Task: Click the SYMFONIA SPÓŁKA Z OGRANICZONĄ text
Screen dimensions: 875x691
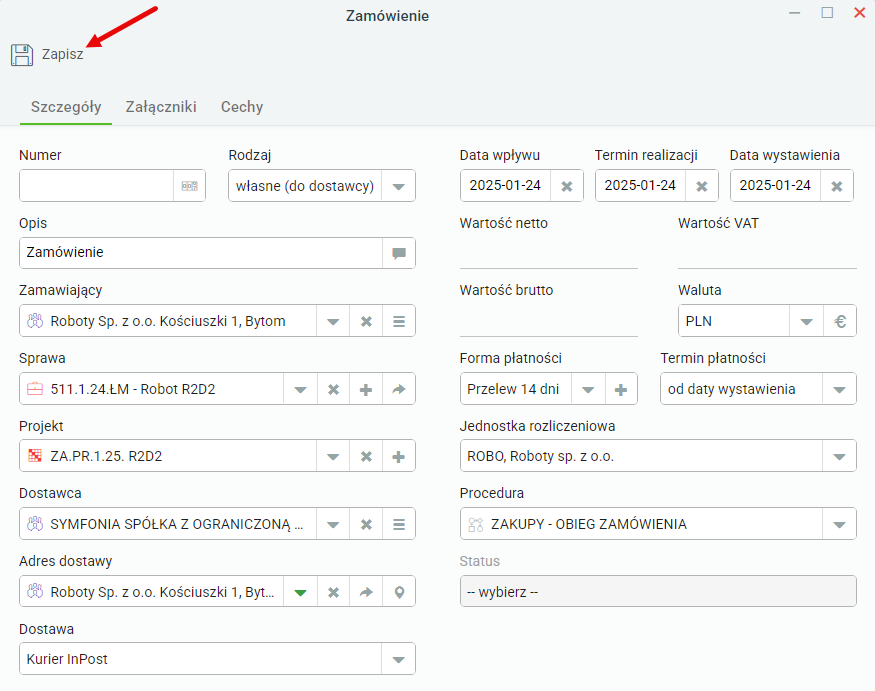Action: 176,524
